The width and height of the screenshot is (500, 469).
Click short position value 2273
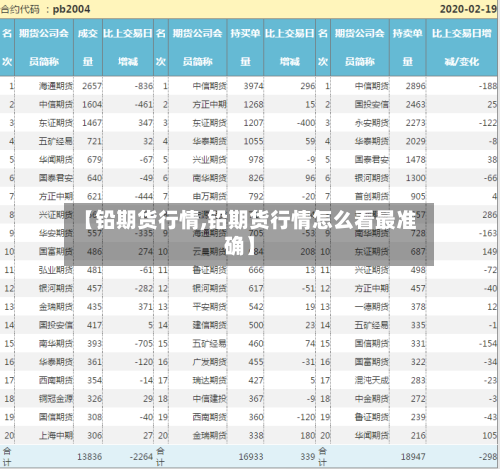pyautogui.click(x=416, y=123)
